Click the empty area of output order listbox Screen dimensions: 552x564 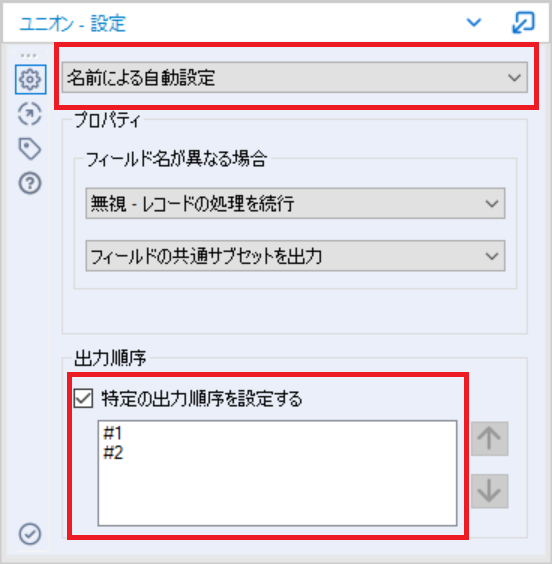[277, 495]
